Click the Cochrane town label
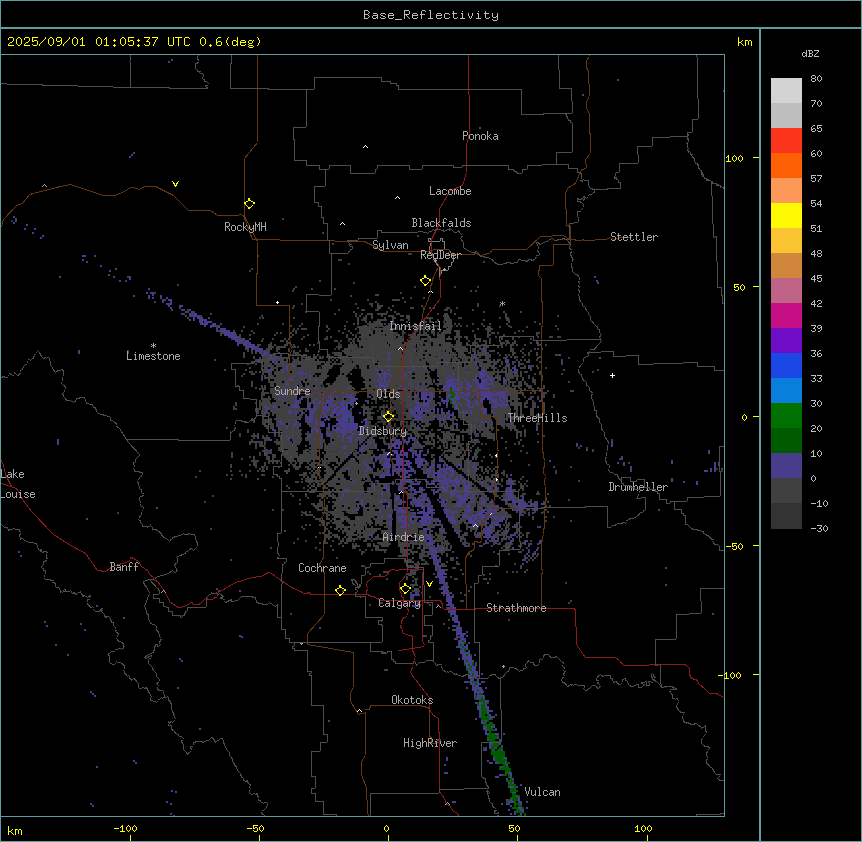The image size is (862, 842). pyautogui.click(x=322, y=568)
